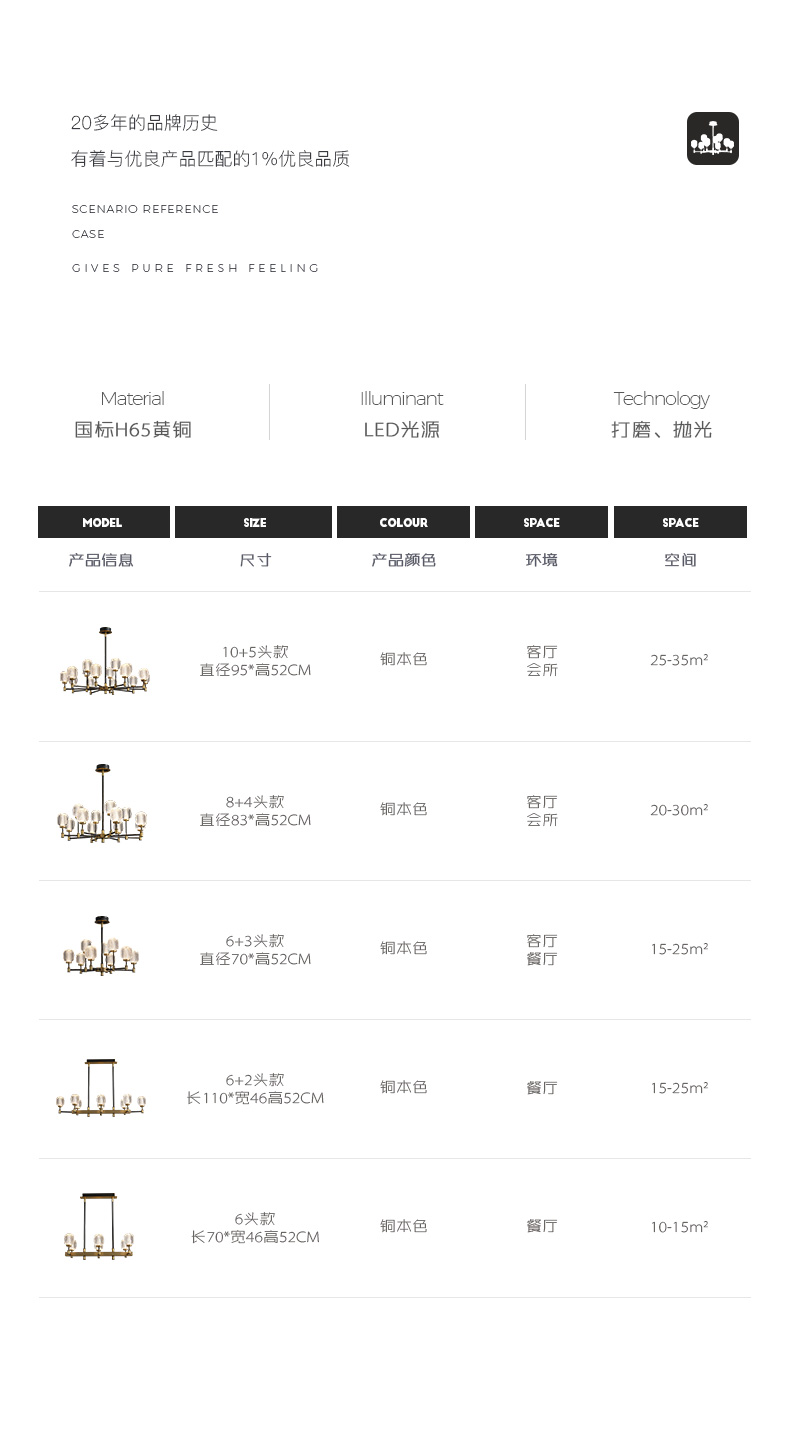Open the 6+3 head chandelier image
The image size is (790, 1453).
(x=102, y=946)
